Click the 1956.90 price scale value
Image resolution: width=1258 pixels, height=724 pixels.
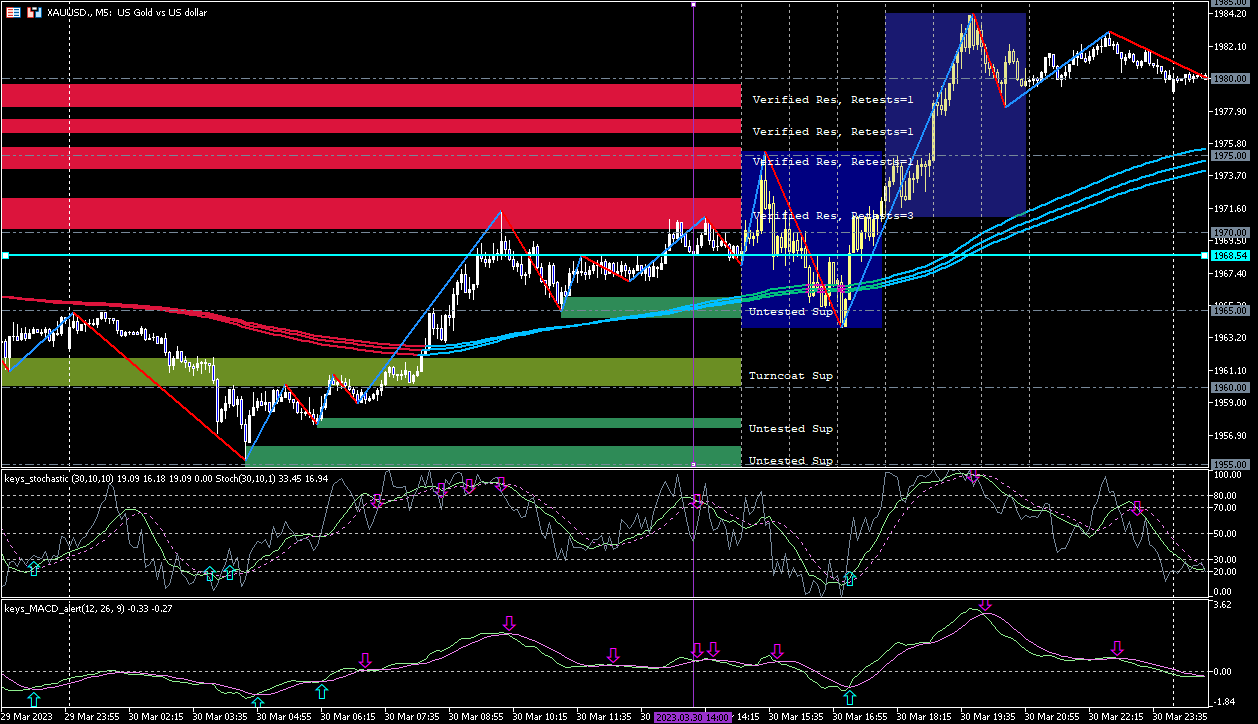(x=1228, y=436)
